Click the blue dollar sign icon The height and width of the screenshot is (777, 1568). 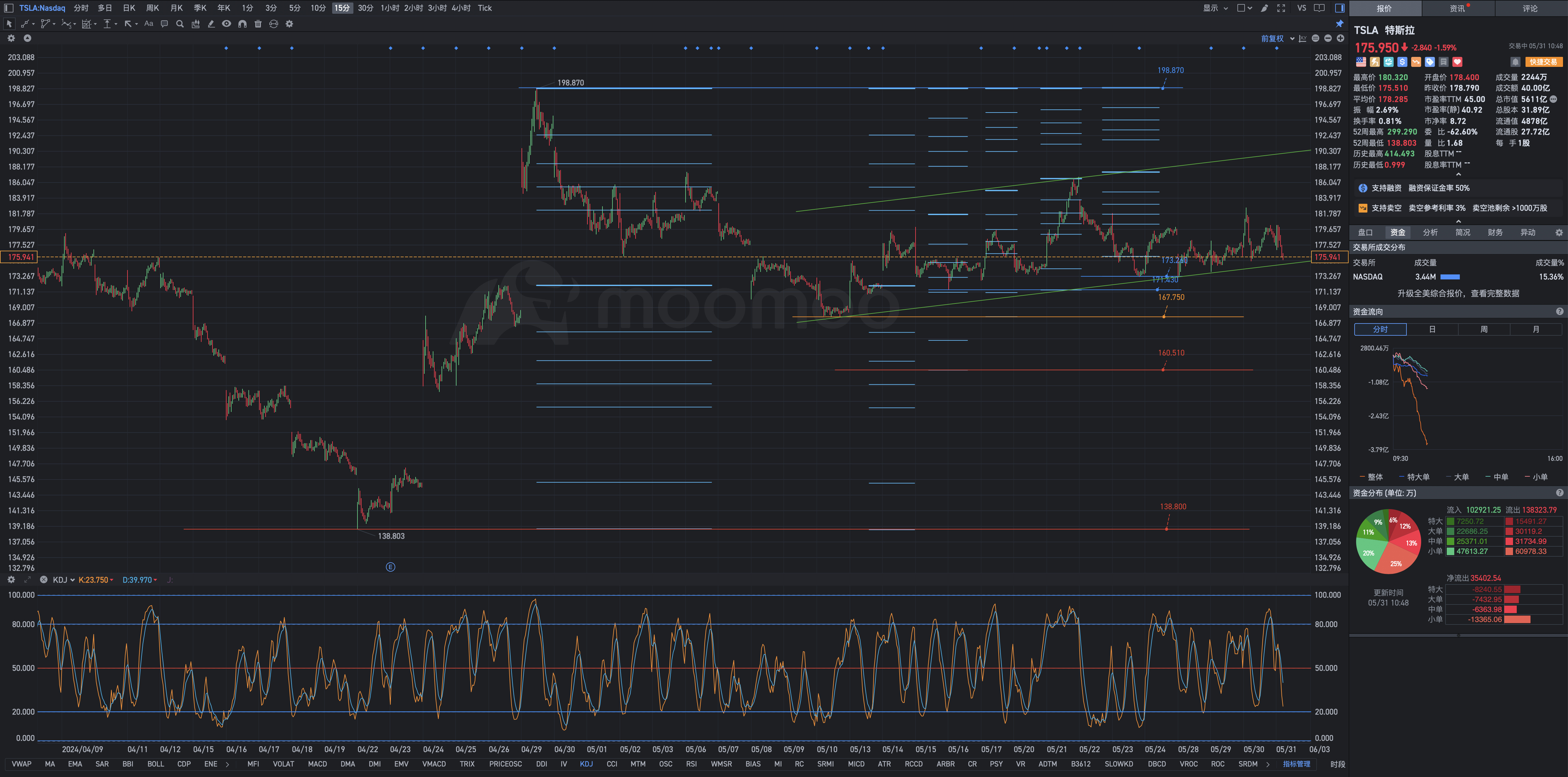[1402, 62]
